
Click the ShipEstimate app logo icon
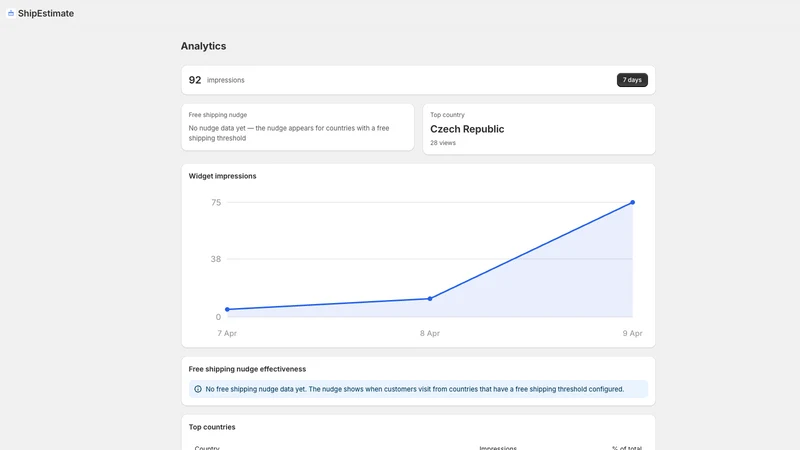pos(11,13)
